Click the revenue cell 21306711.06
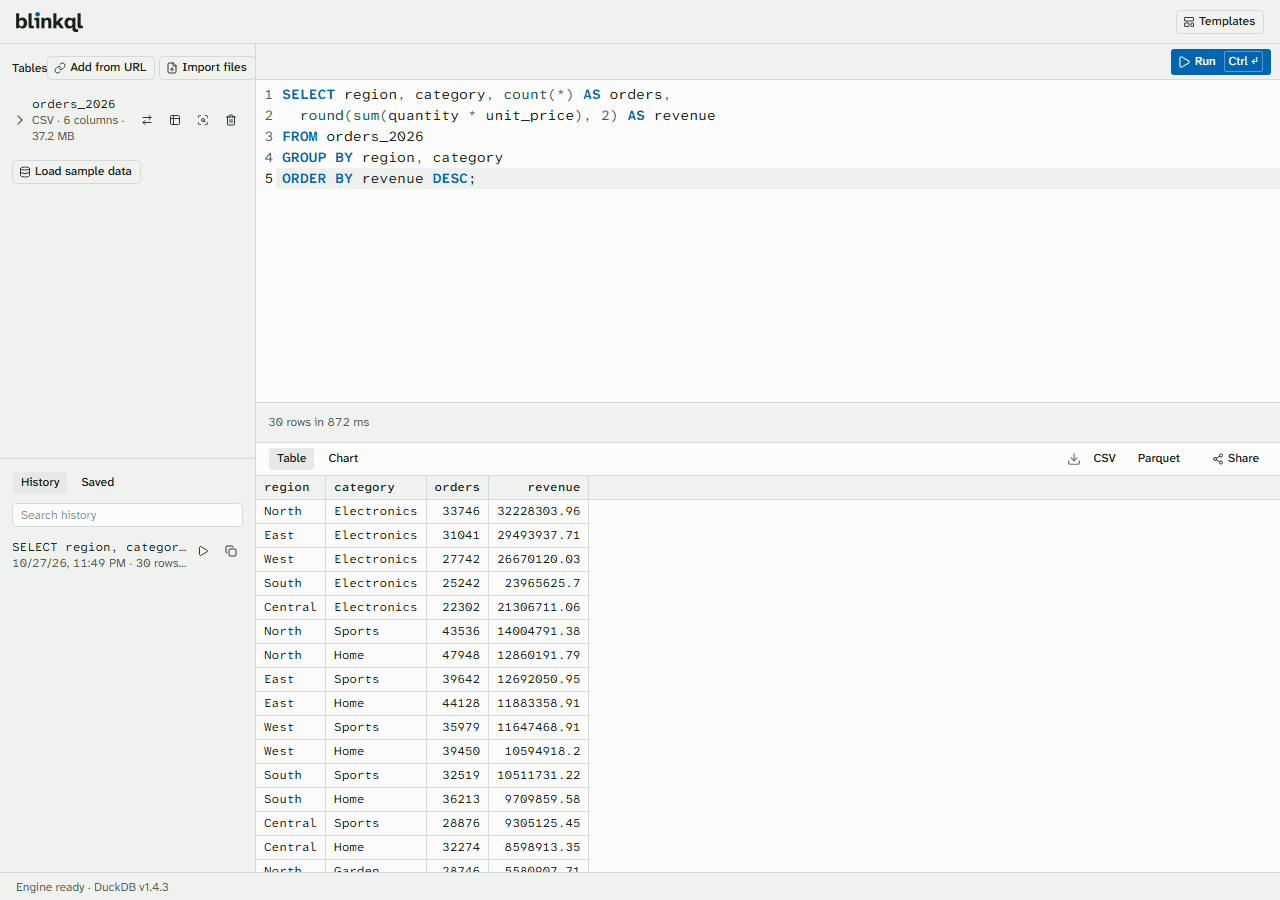The width and height of the screenshot is (1280, 900). (539, 608)
